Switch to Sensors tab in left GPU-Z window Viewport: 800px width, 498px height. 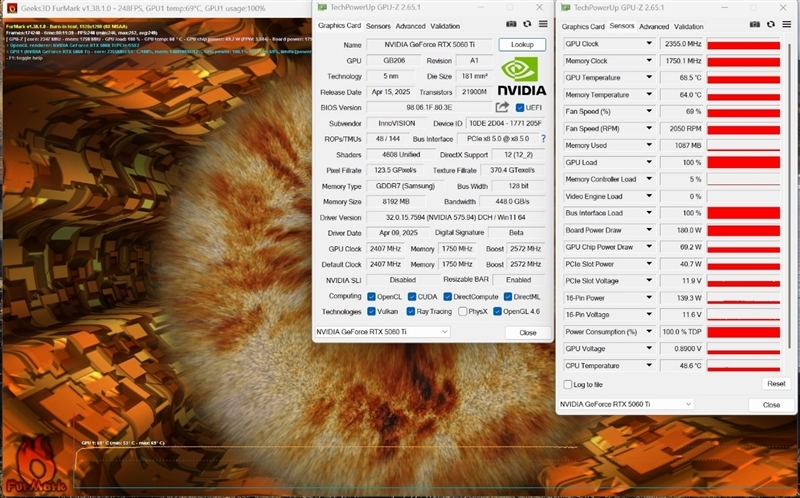(x=378, y=26)
